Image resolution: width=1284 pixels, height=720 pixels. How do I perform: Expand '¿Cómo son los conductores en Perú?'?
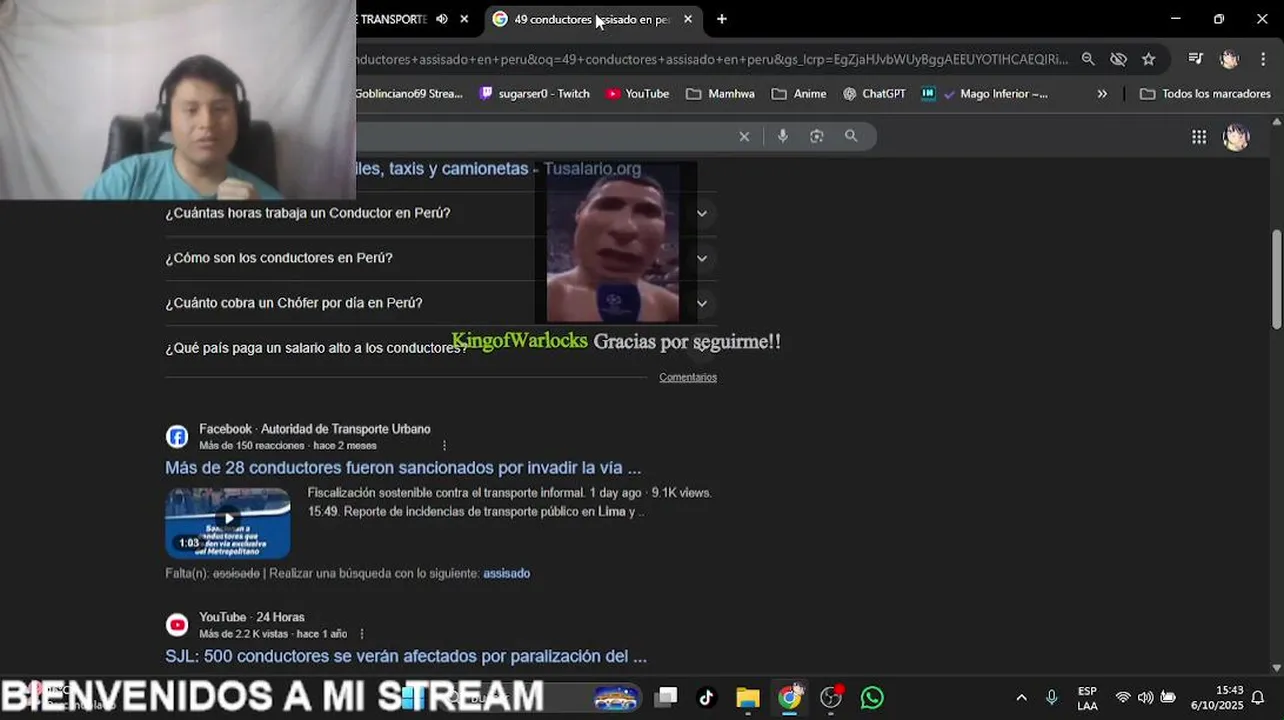point(441,258)
